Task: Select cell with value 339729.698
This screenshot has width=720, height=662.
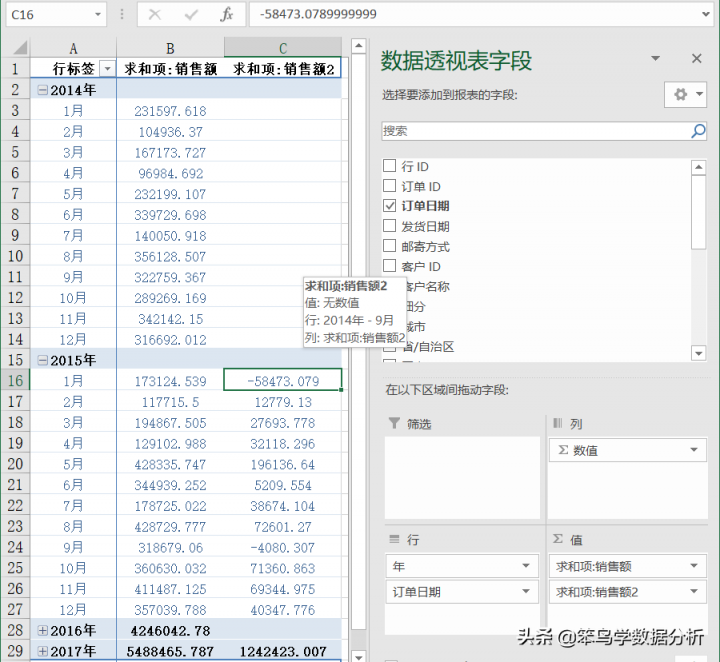Action: [x=170, y=214]
